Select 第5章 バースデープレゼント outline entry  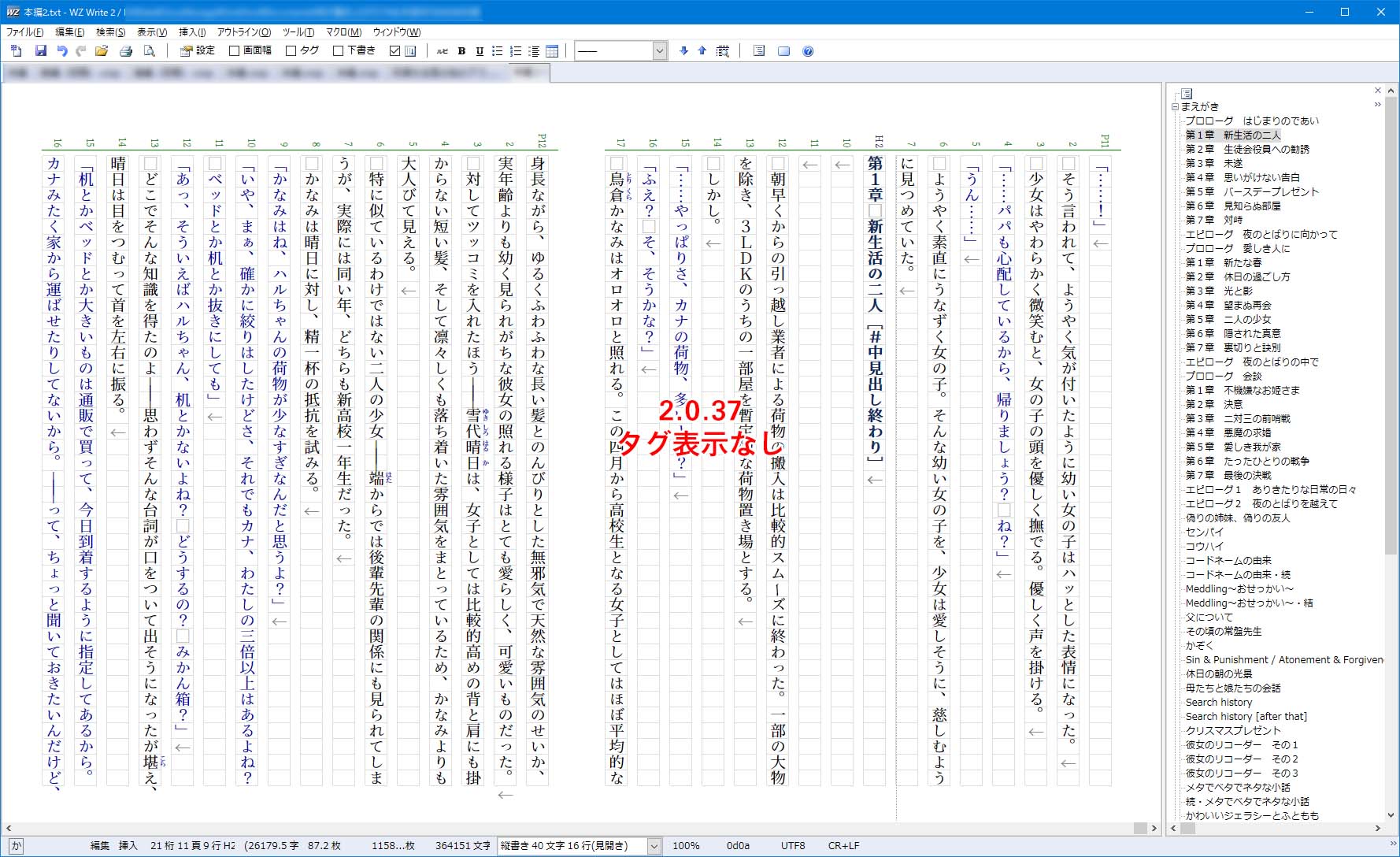coord(1252,191)
